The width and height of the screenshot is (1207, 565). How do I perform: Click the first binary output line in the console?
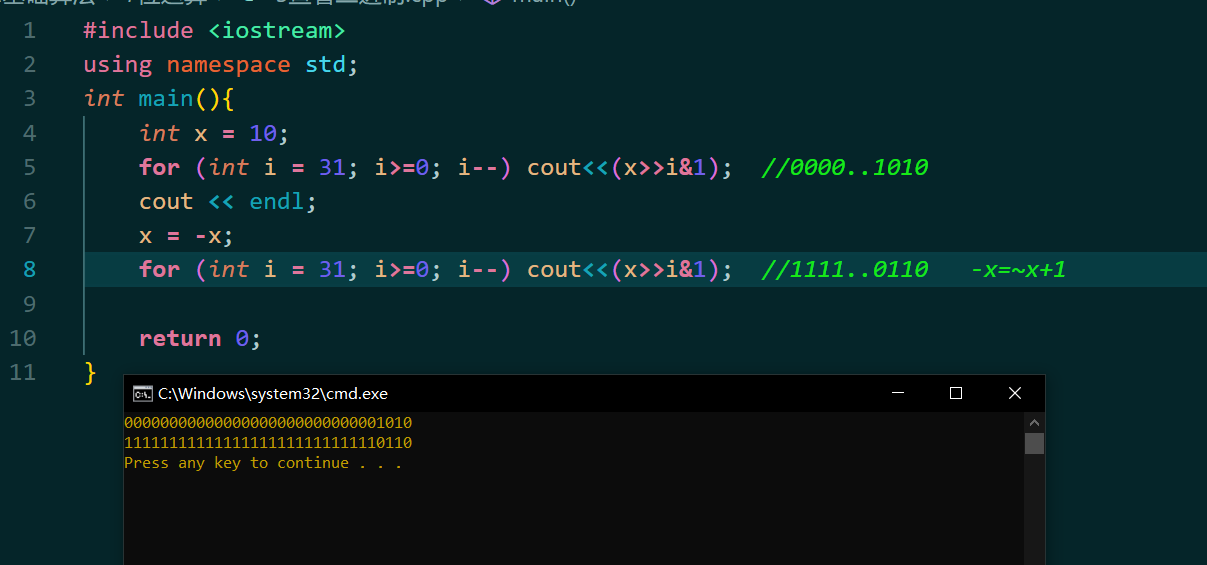[268, 423]
